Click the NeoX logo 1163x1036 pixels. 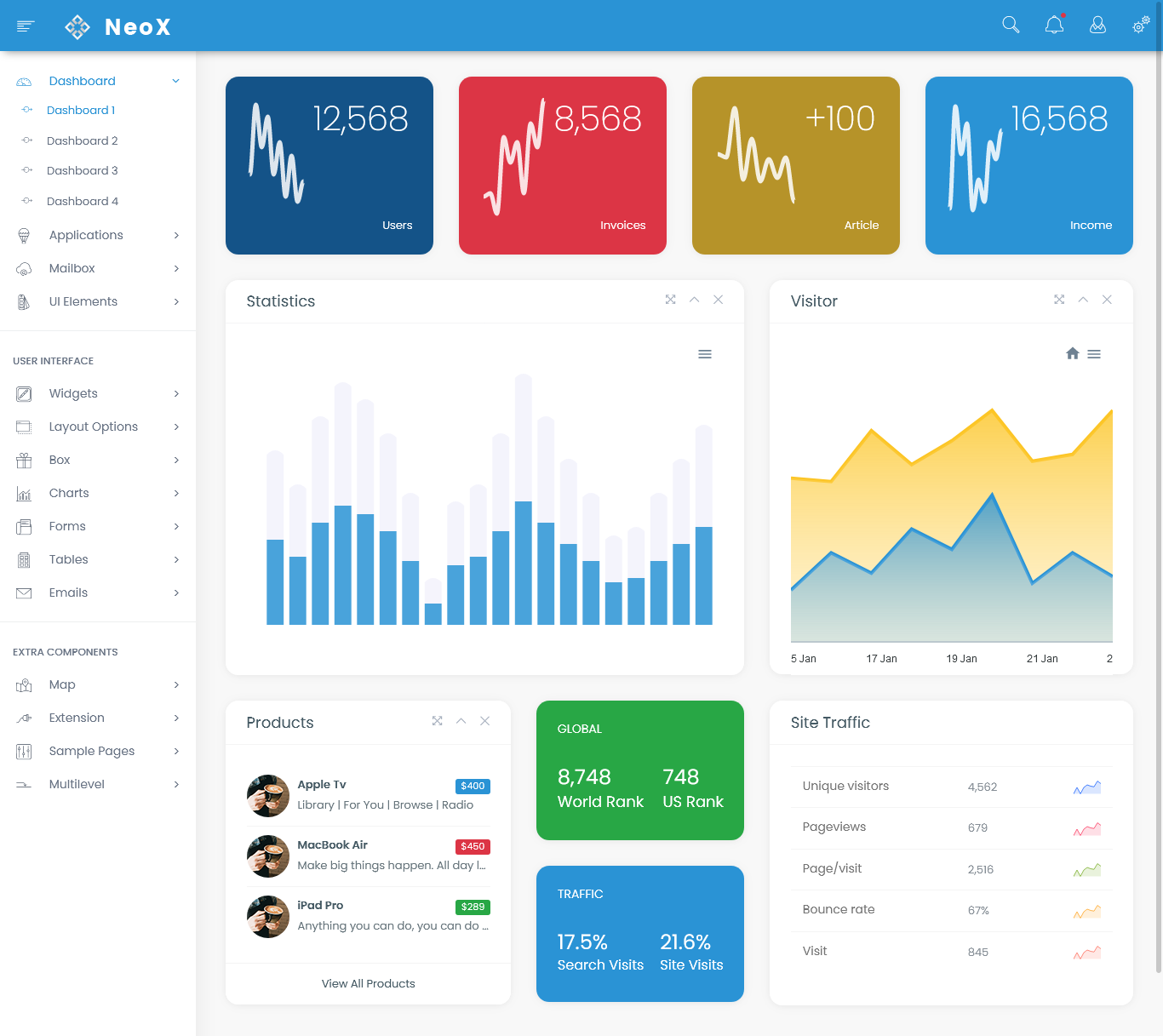pos(117,26)
